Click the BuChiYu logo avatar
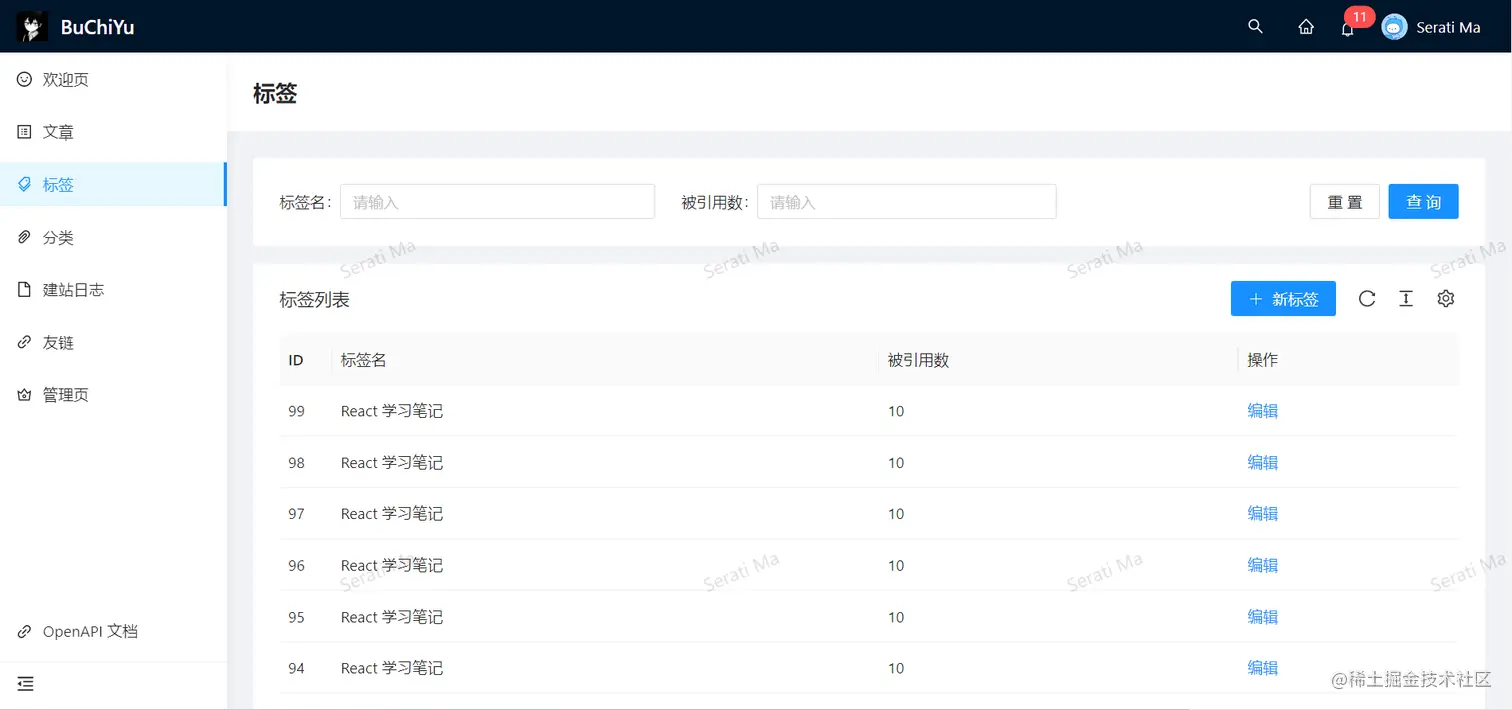The width and height of the screenshot is (1512, 710). point(32,27)
